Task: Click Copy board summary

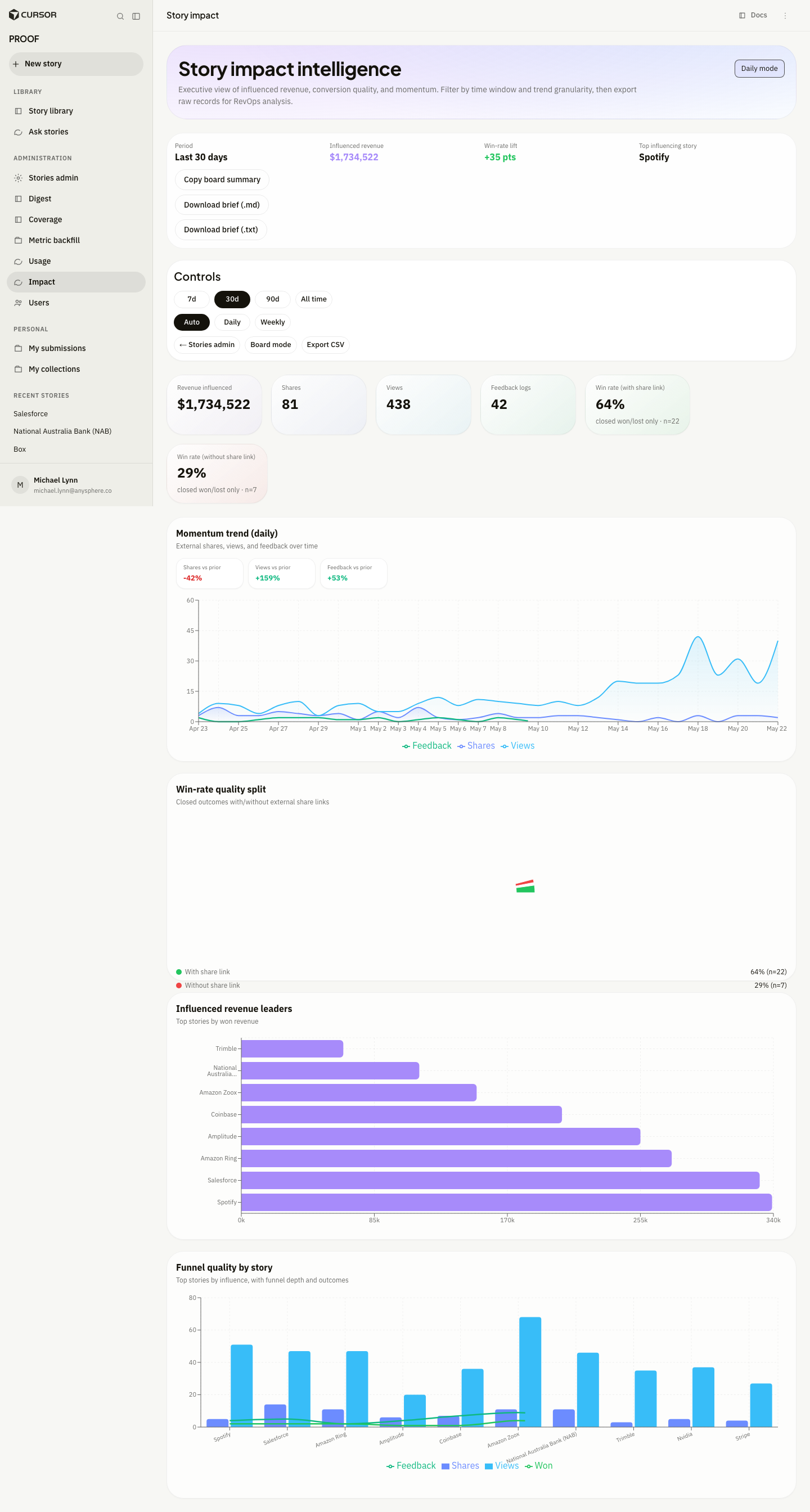Action: [x=222, y=179]
